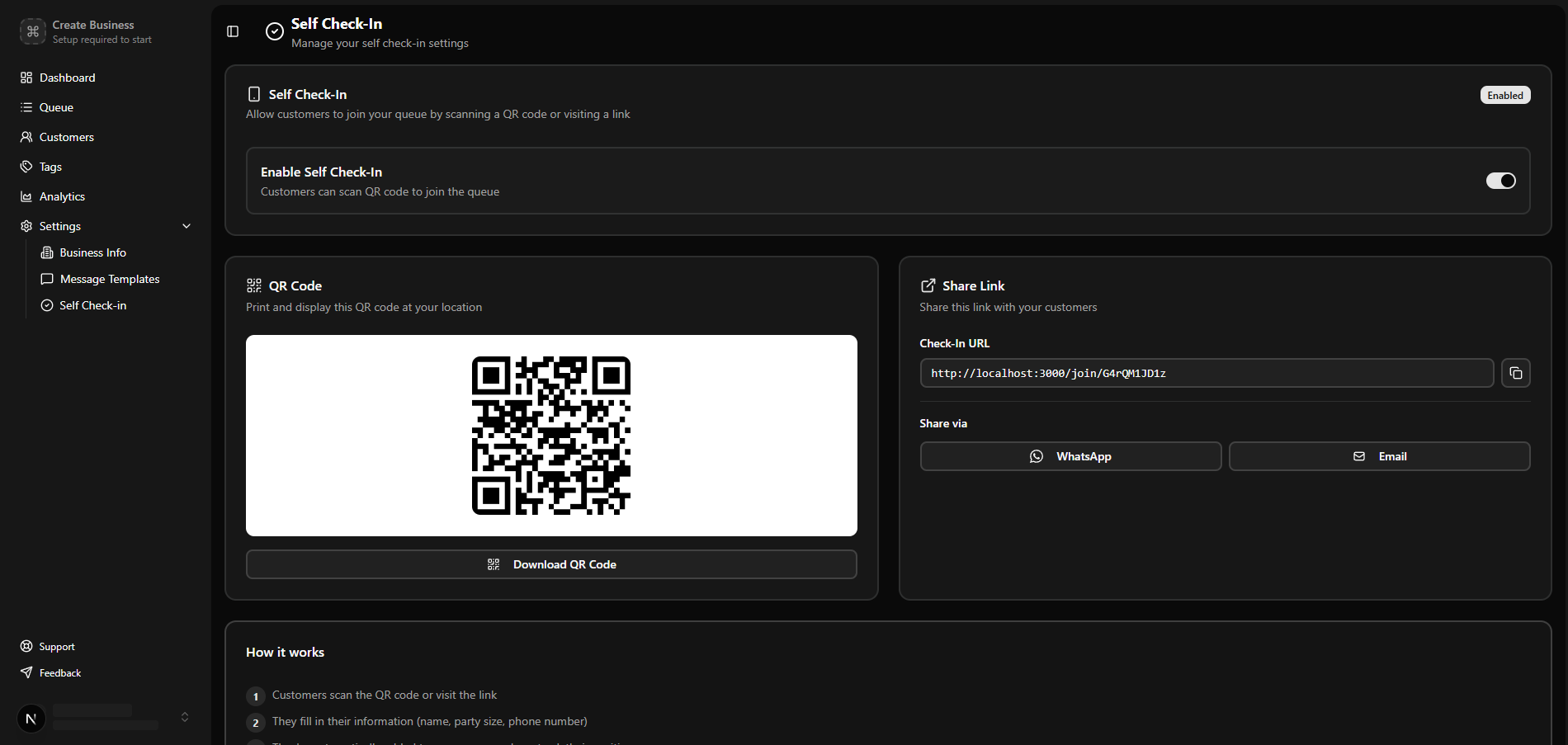This screenshot has width=1568, height=745.
Task: Click the QR Code heading icon
Action: tap(254, 285)
